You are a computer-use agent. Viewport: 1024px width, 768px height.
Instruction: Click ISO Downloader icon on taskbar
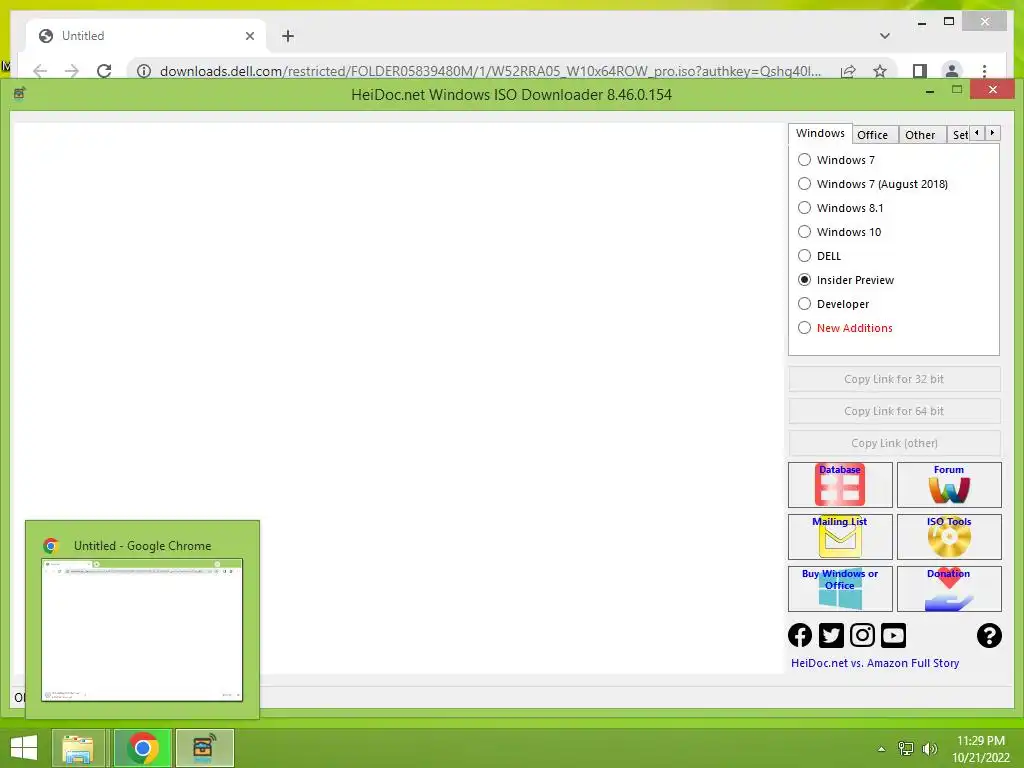[204, 748]
